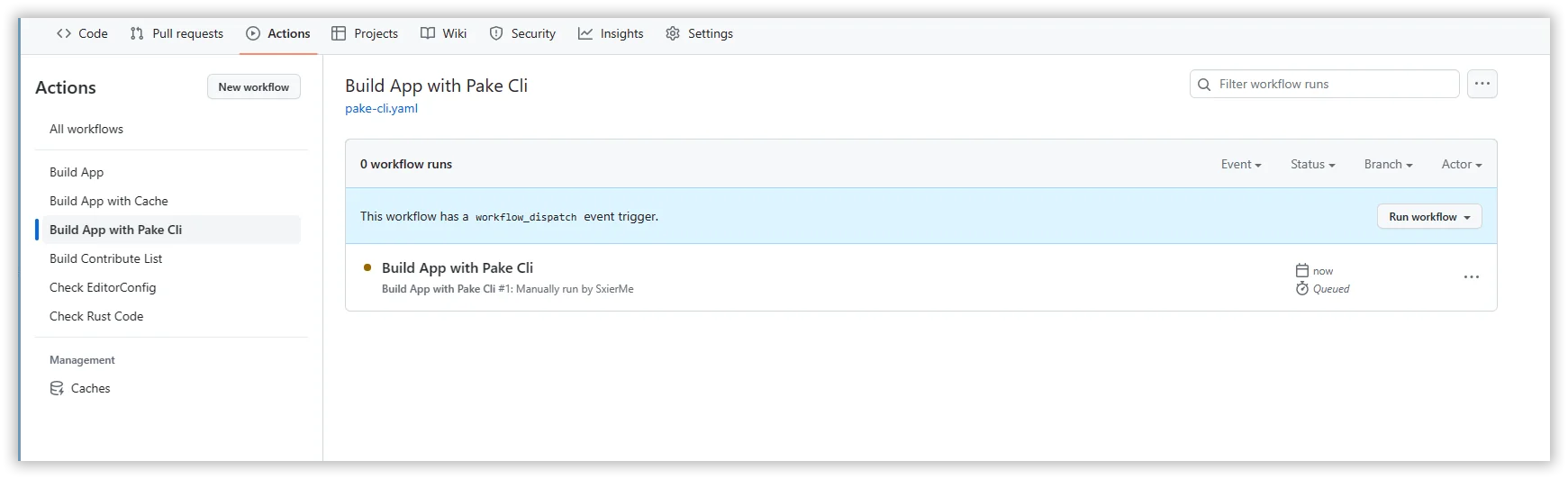Expand the Status filter dropdown

click(1312, 164)
